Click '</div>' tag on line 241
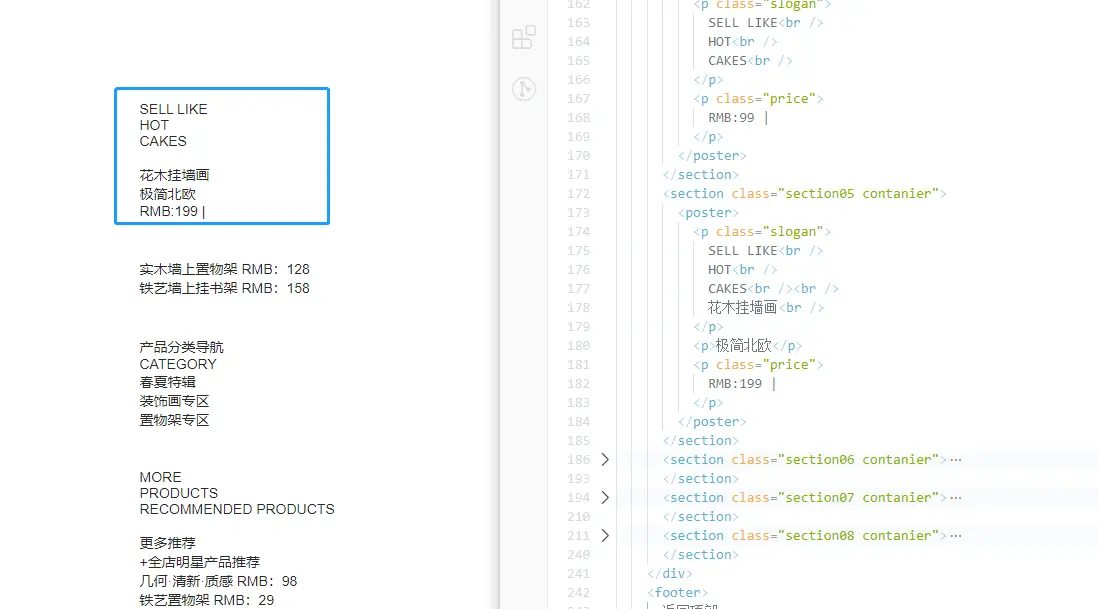Image resolution: width=1099 pixels, height=609 pixels. point(669,573)
